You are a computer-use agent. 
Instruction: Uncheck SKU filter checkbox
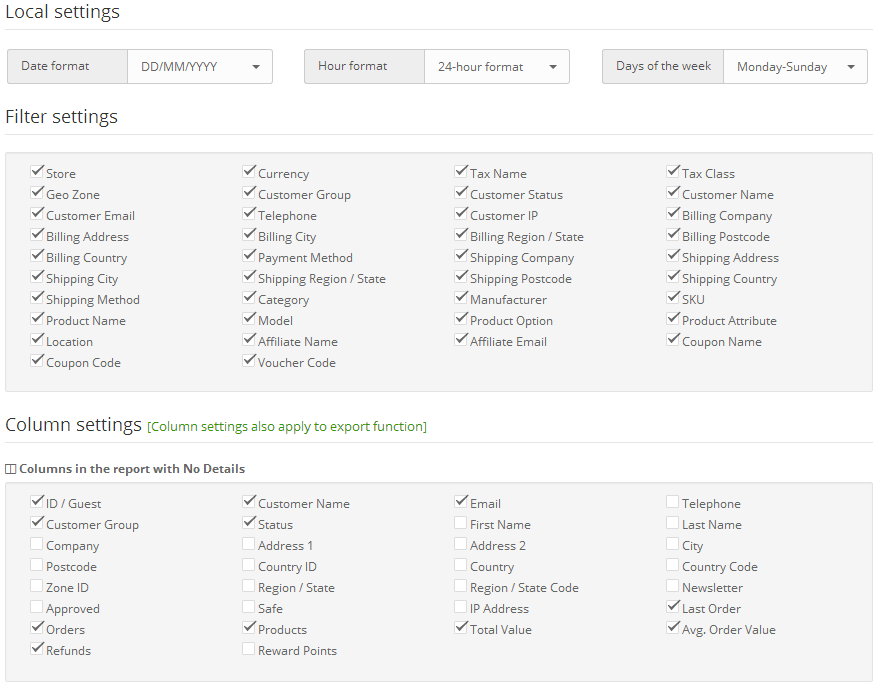672,297
